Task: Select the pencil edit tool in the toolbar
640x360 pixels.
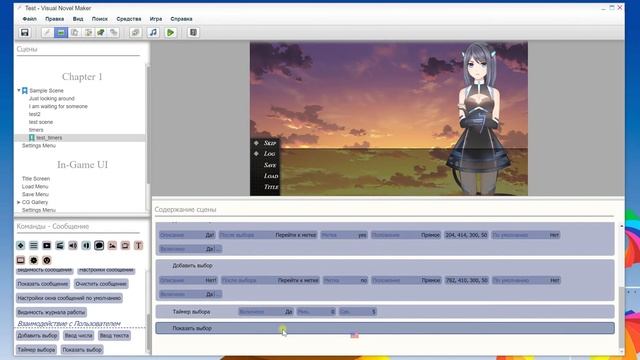Action: click(x=47, y=32)
